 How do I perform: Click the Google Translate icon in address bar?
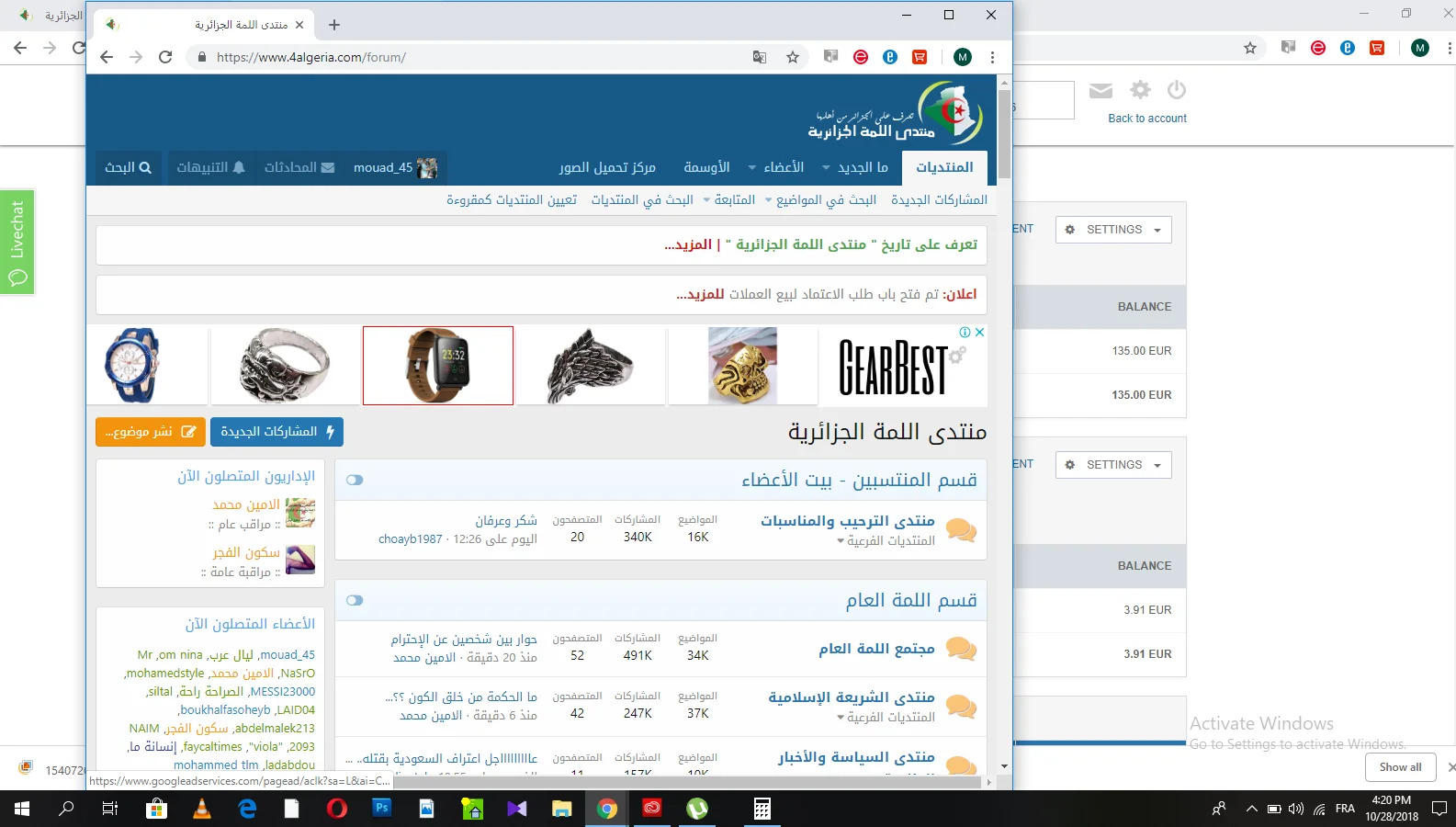coord(760,57)
